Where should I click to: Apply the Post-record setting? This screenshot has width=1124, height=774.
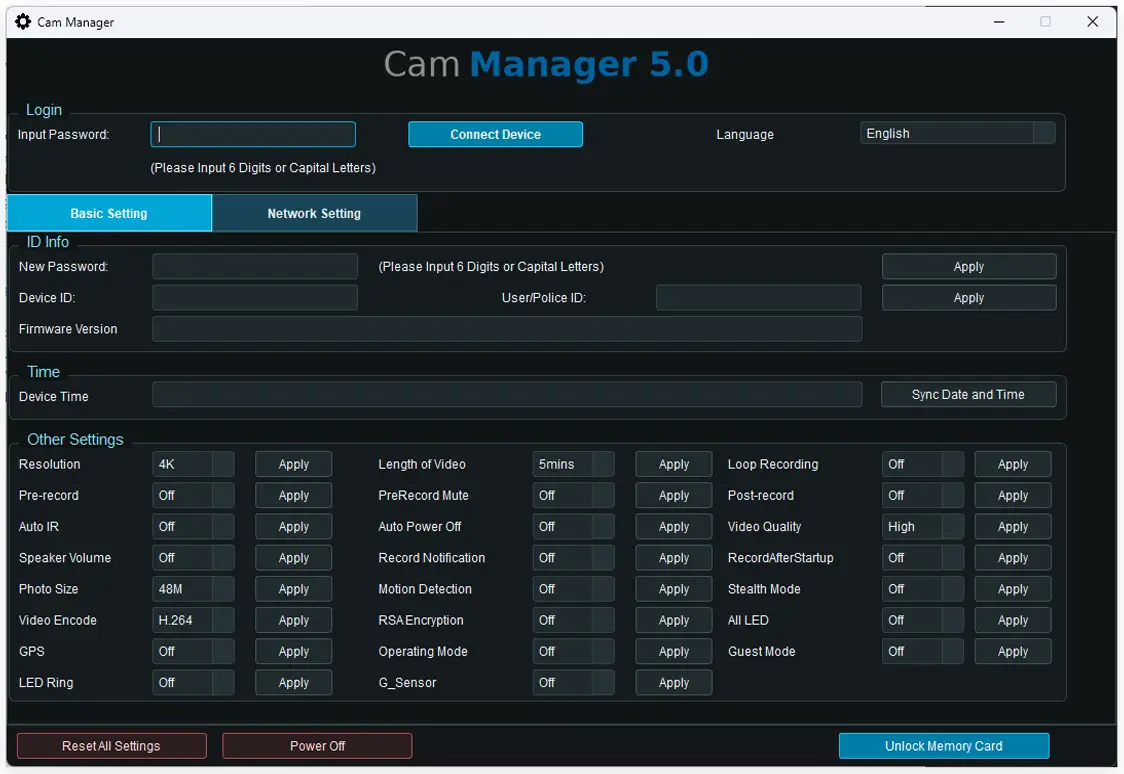click(1013, 495)
